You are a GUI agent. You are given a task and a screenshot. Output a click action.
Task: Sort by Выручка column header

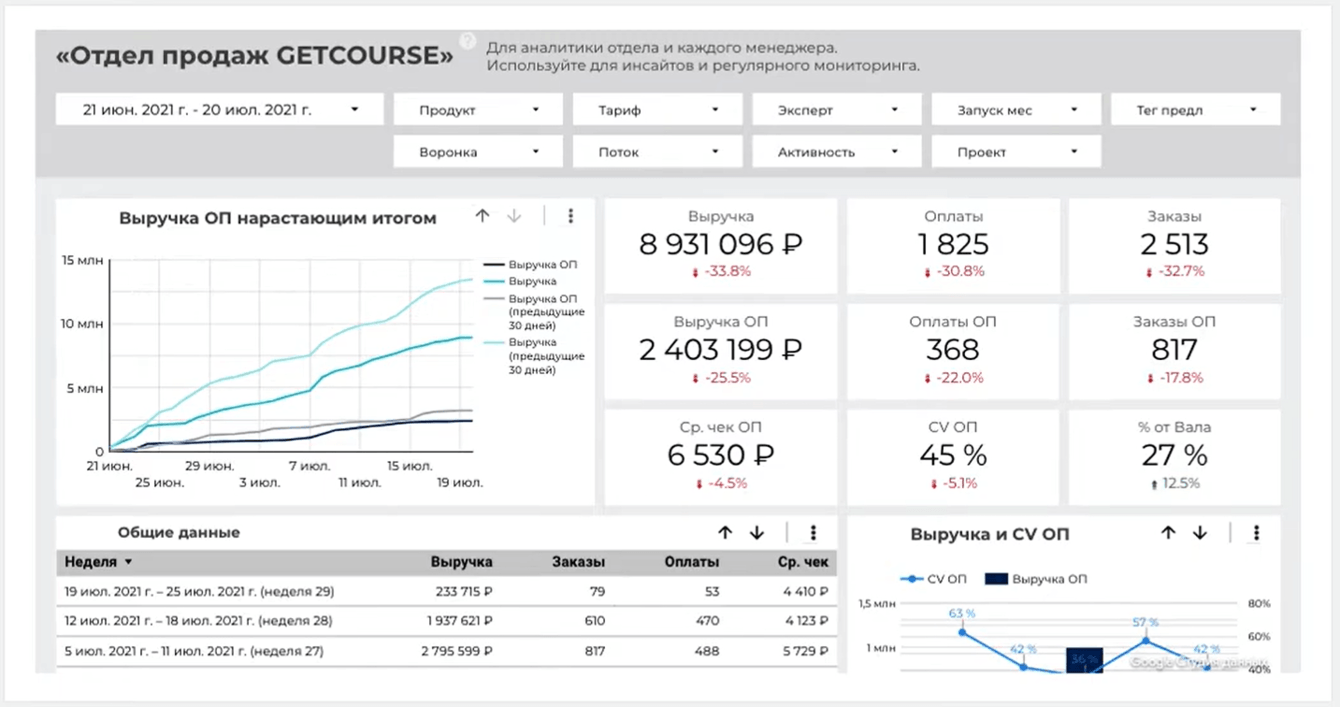pyautogui.click(x=461, y=563)
